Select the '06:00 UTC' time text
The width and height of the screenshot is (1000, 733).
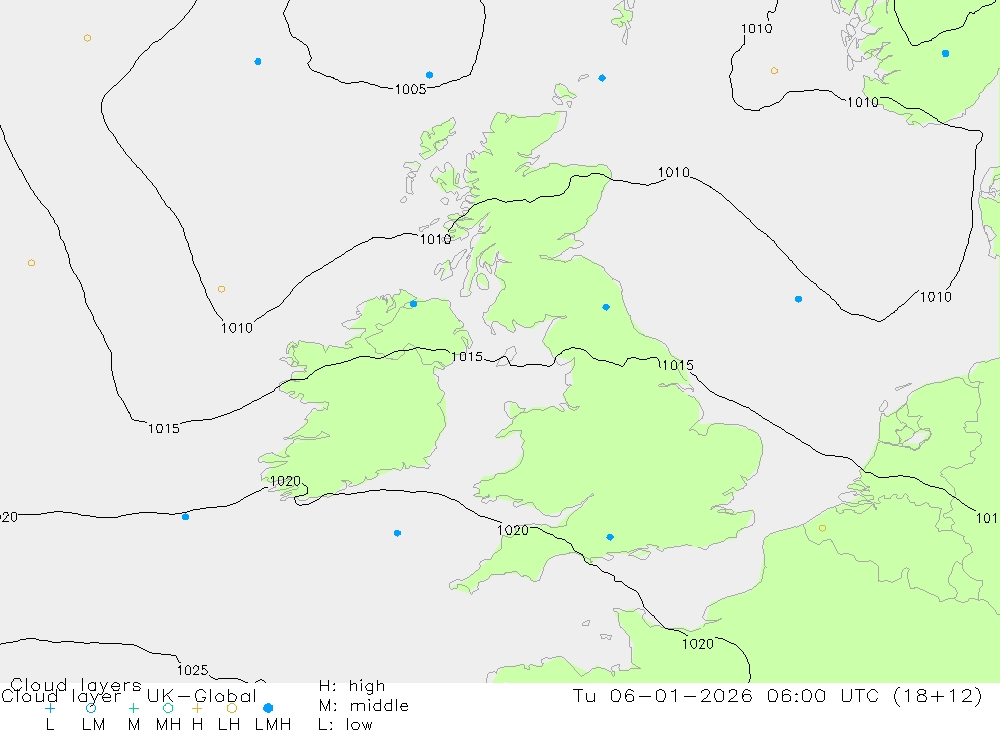click(x=823, y=695)
